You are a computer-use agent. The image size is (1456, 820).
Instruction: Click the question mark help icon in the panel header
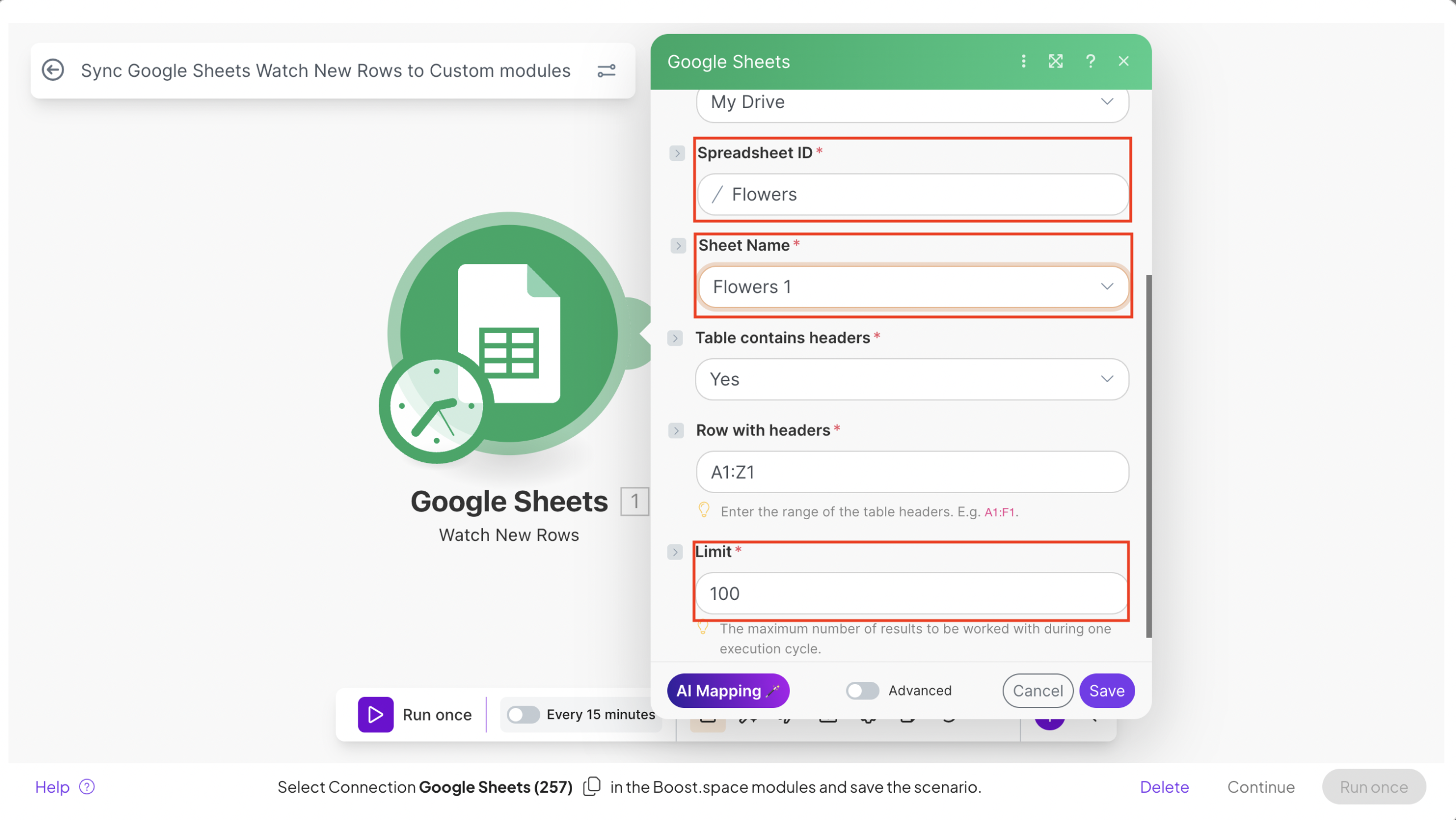pyautogui.click(x=1090, y=61)
